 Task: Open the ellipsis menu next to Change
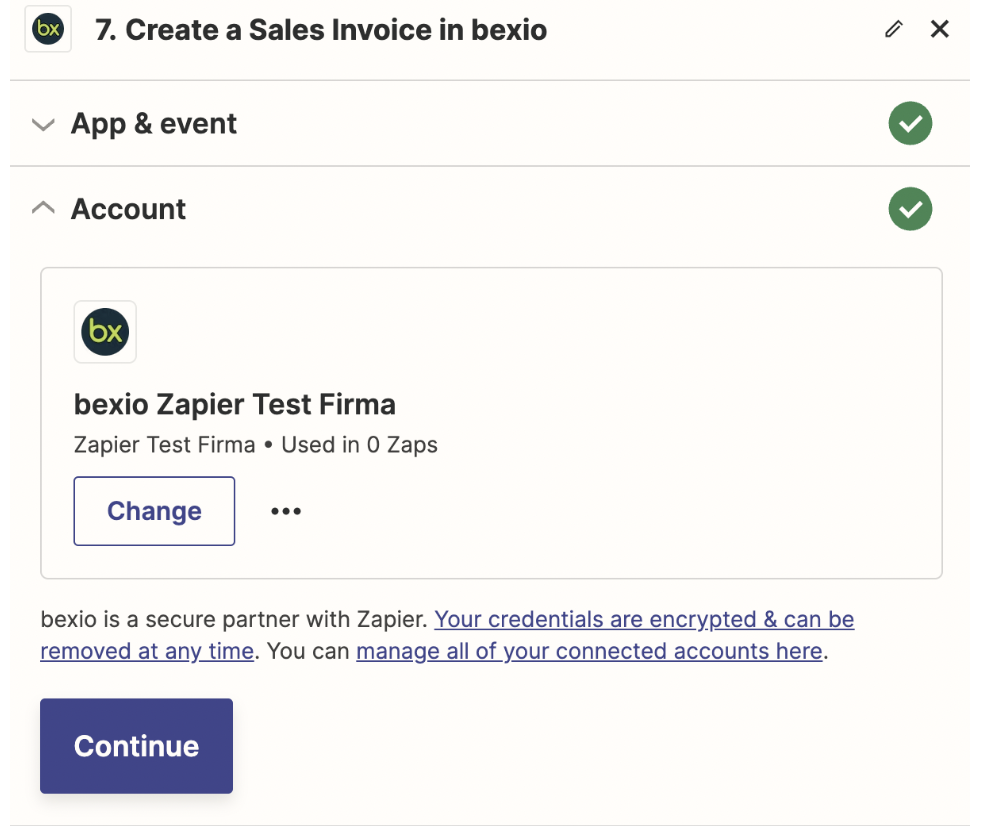(286, 511)
